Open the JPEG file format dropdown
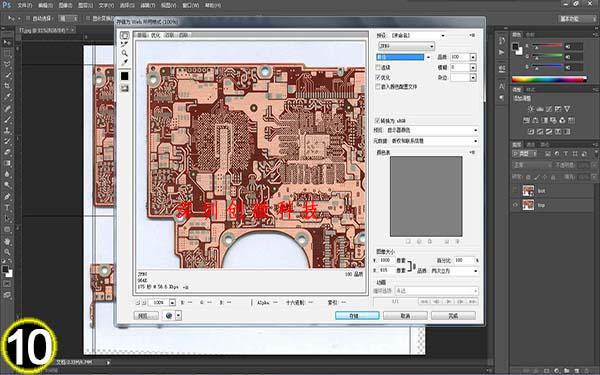The width and height of the screenshot is (600, 375). pos(406,46)
